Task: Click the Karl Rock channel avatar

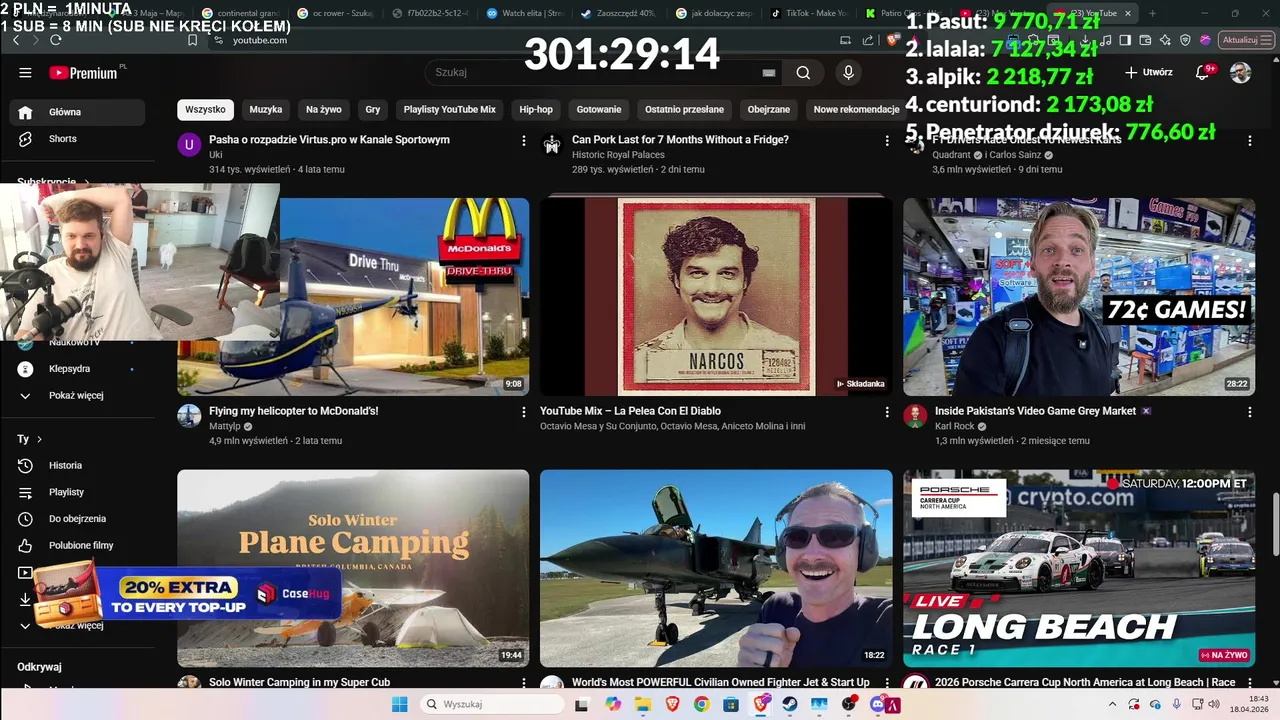Action: click(915, 416)
